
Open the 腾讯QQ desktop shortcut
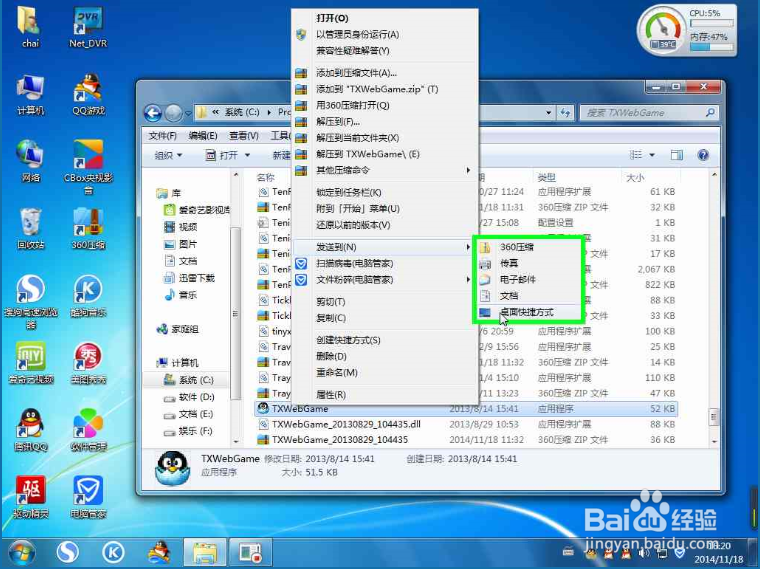click(31, 430)
